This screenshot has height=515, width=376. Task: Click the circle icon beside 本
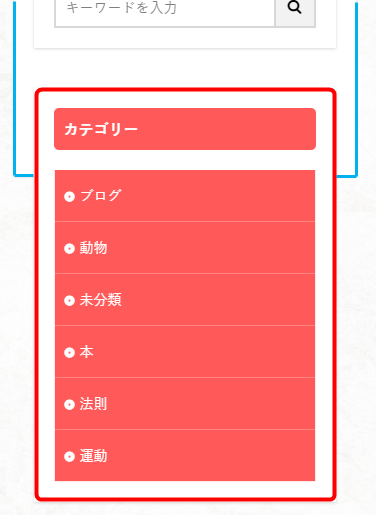[x=69, y=353]
